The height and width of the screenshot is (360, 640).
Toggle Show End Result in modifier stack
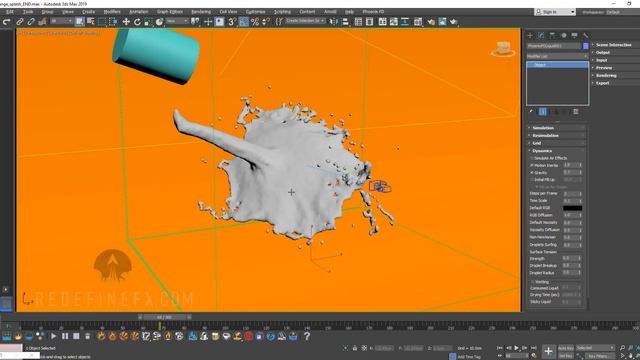coord(542,111)
